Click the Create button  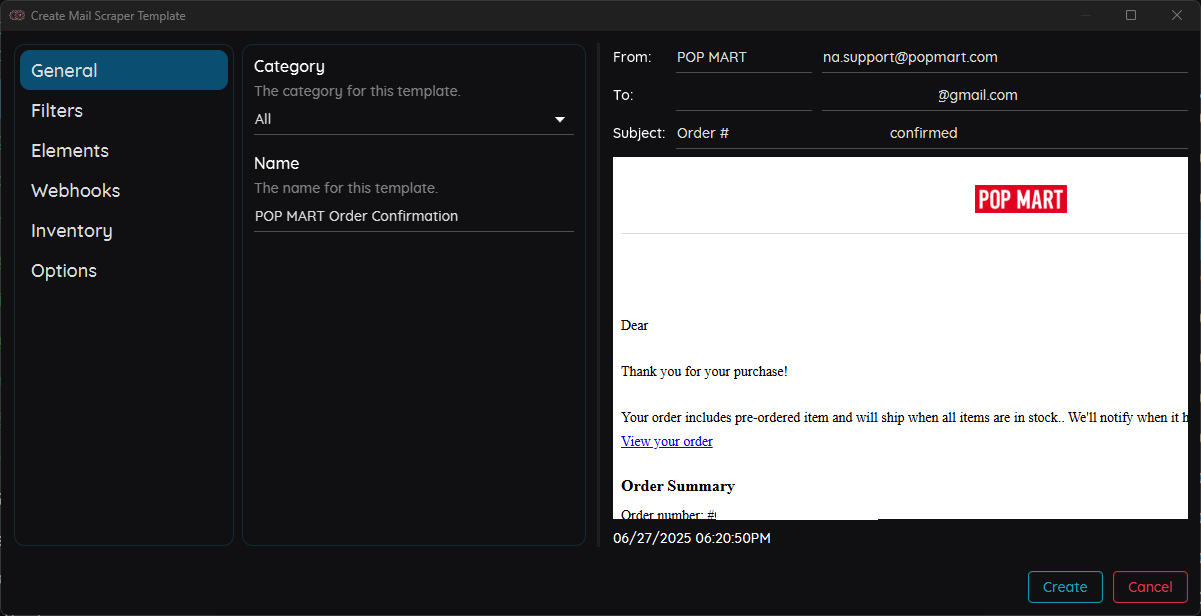click(1065, 587)
